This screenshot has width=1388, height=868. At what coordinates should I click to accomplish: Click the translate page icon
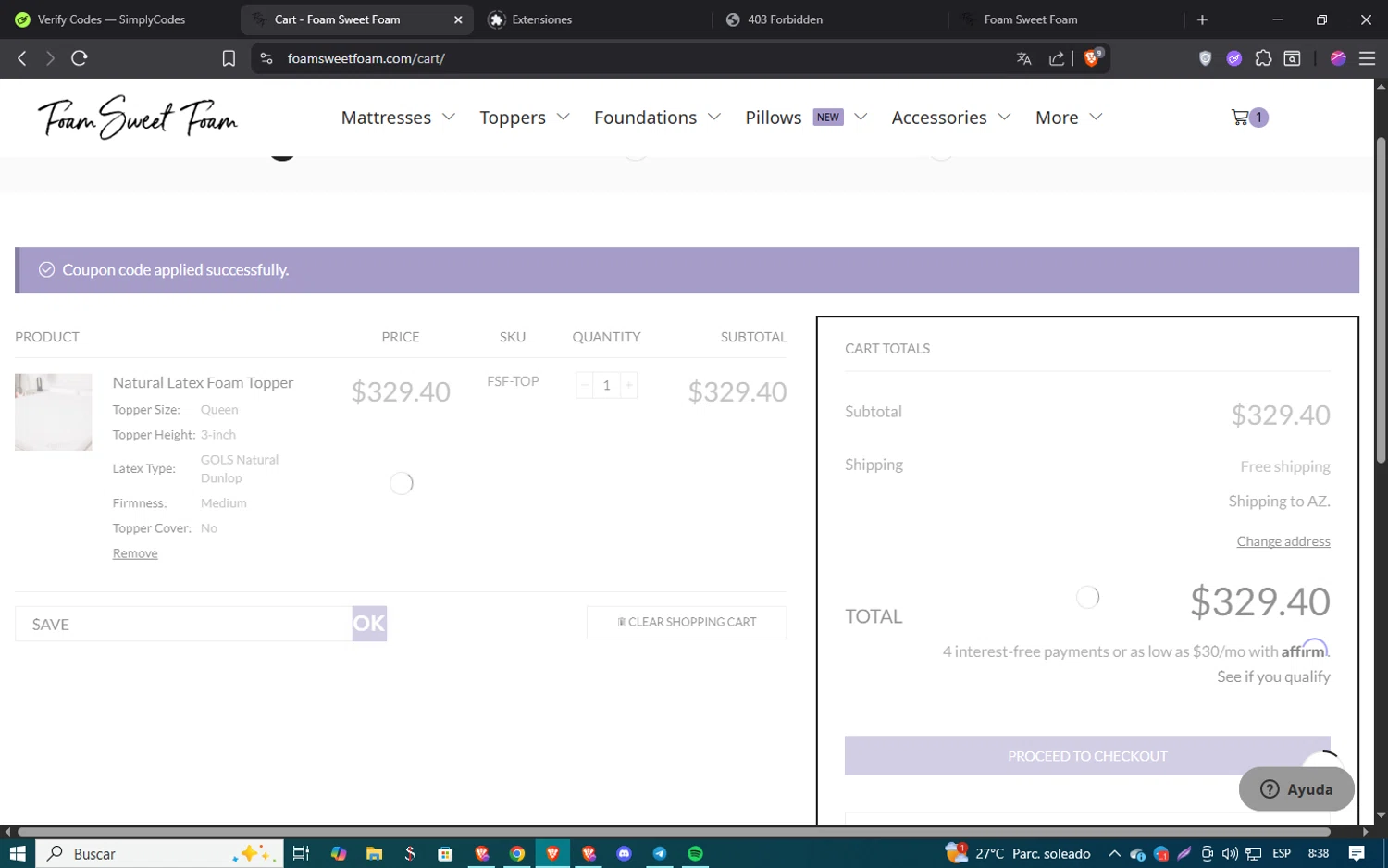coord(1023,58)
